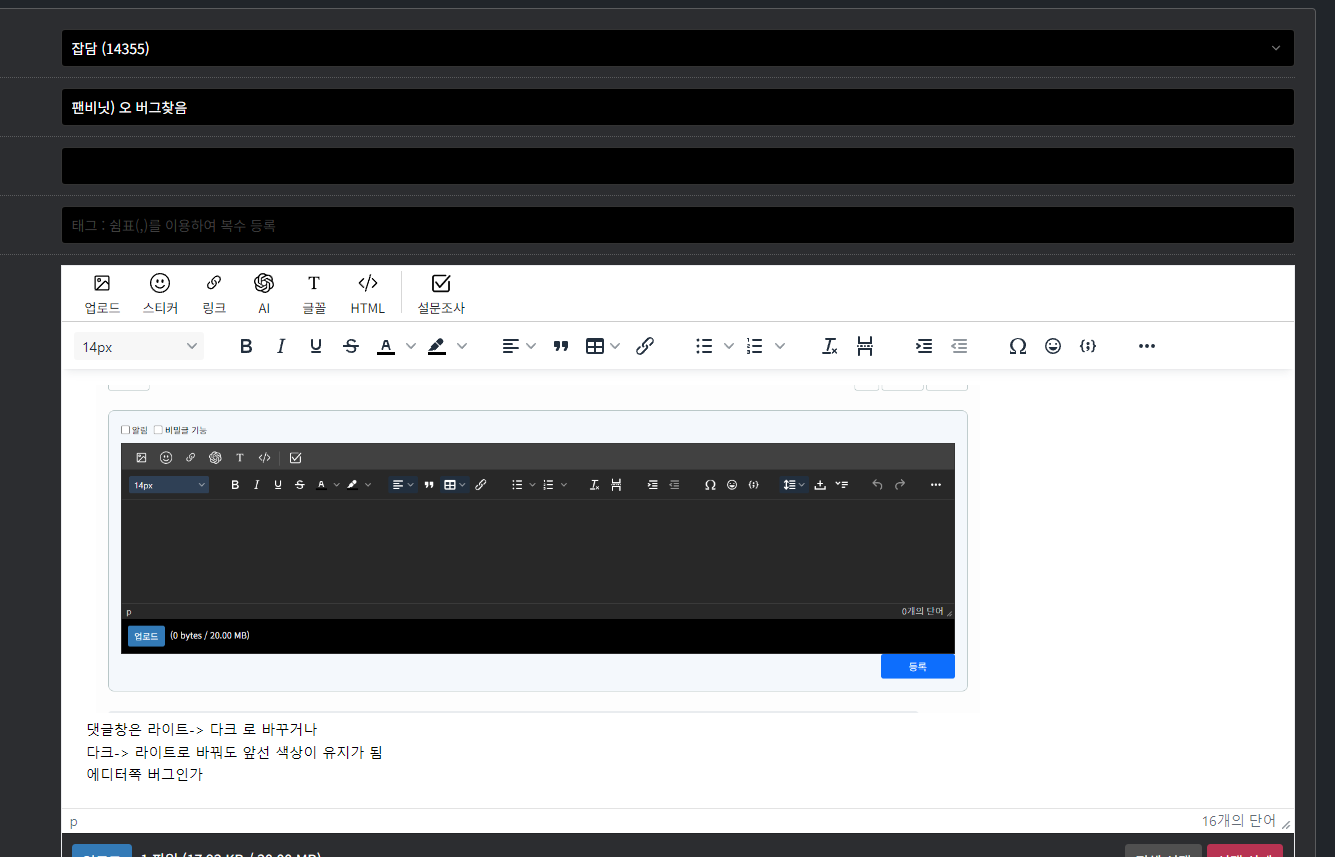Click the empty black field below the title
This screenshot has width=1335, height=857.
(677, 166)
